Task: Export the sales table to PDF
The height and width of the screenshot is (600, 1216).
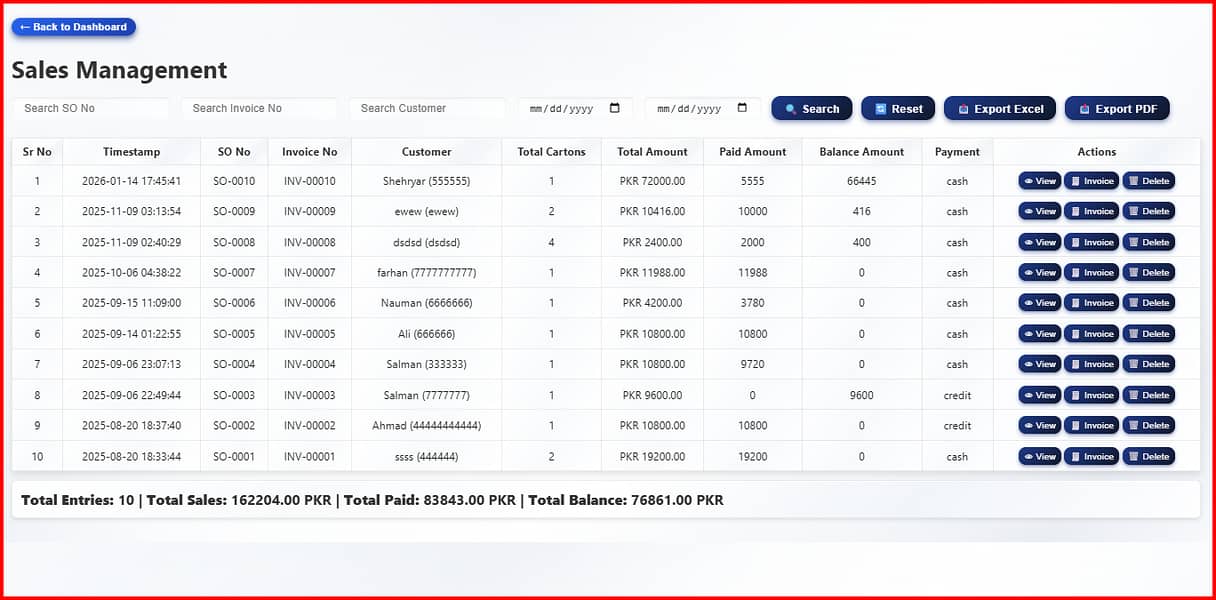Action: 1117,108
